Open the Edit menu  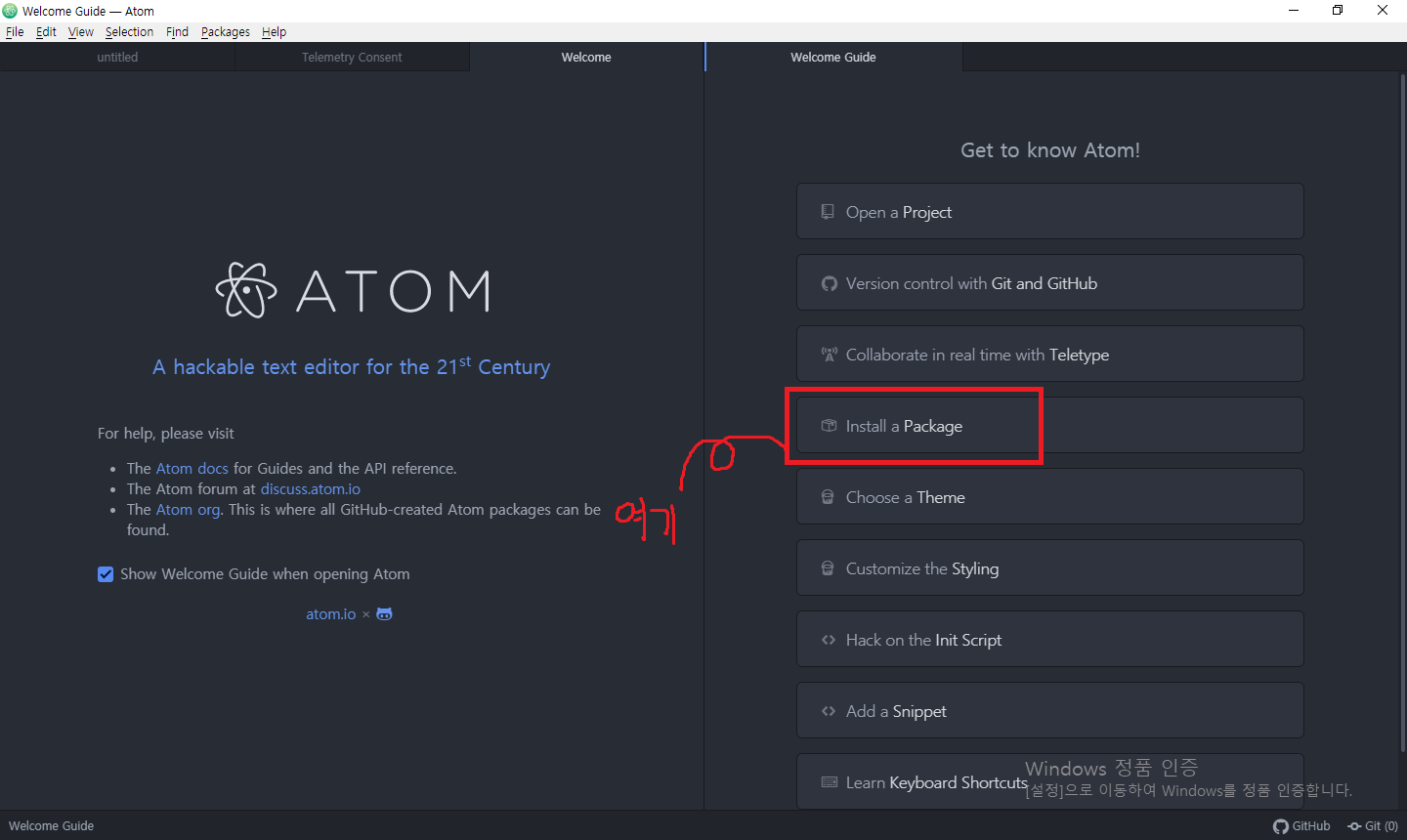[46, 31]
